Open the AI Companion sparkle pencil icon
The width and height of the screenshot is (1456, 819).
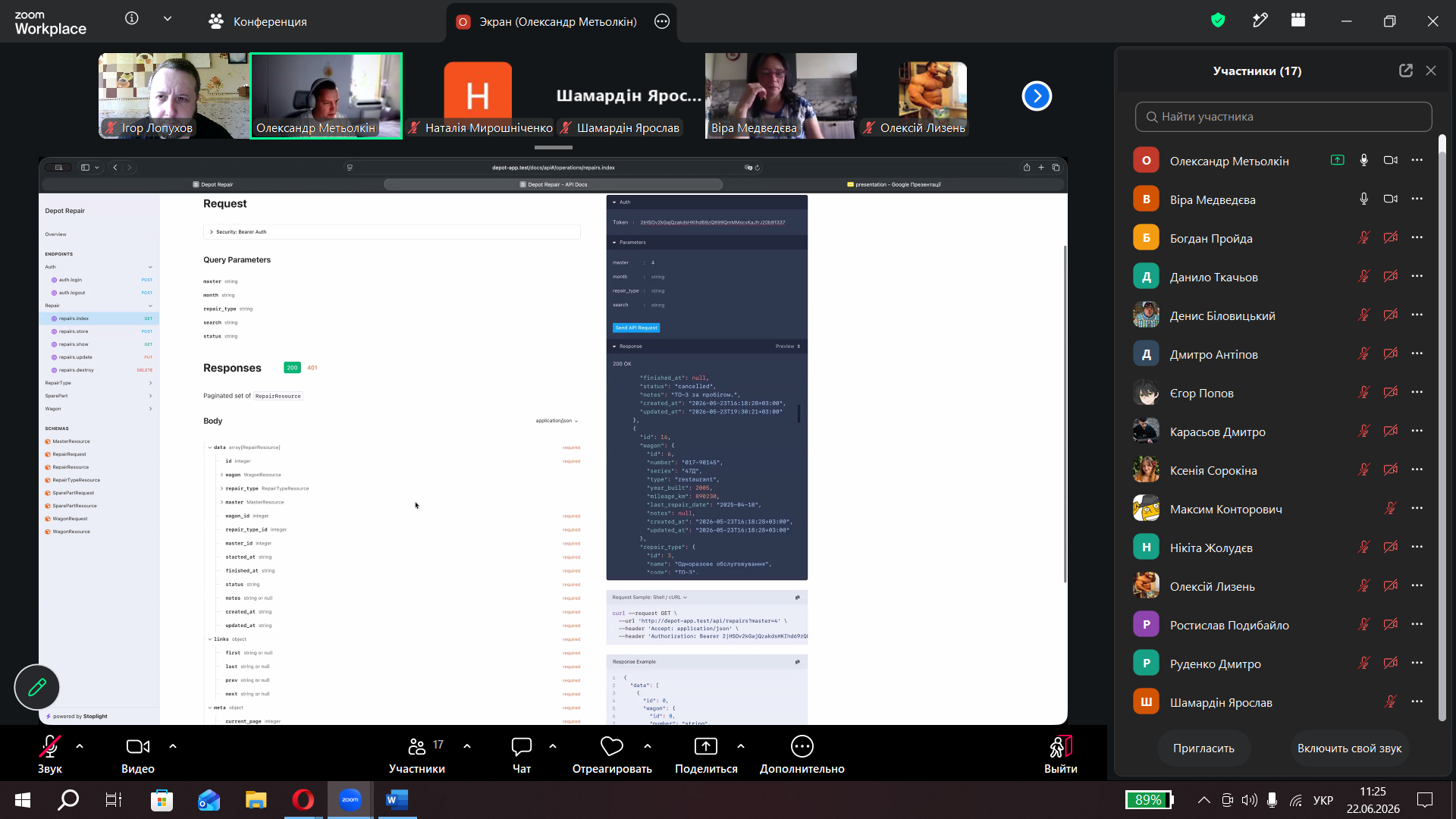[x=1260, y=20]
